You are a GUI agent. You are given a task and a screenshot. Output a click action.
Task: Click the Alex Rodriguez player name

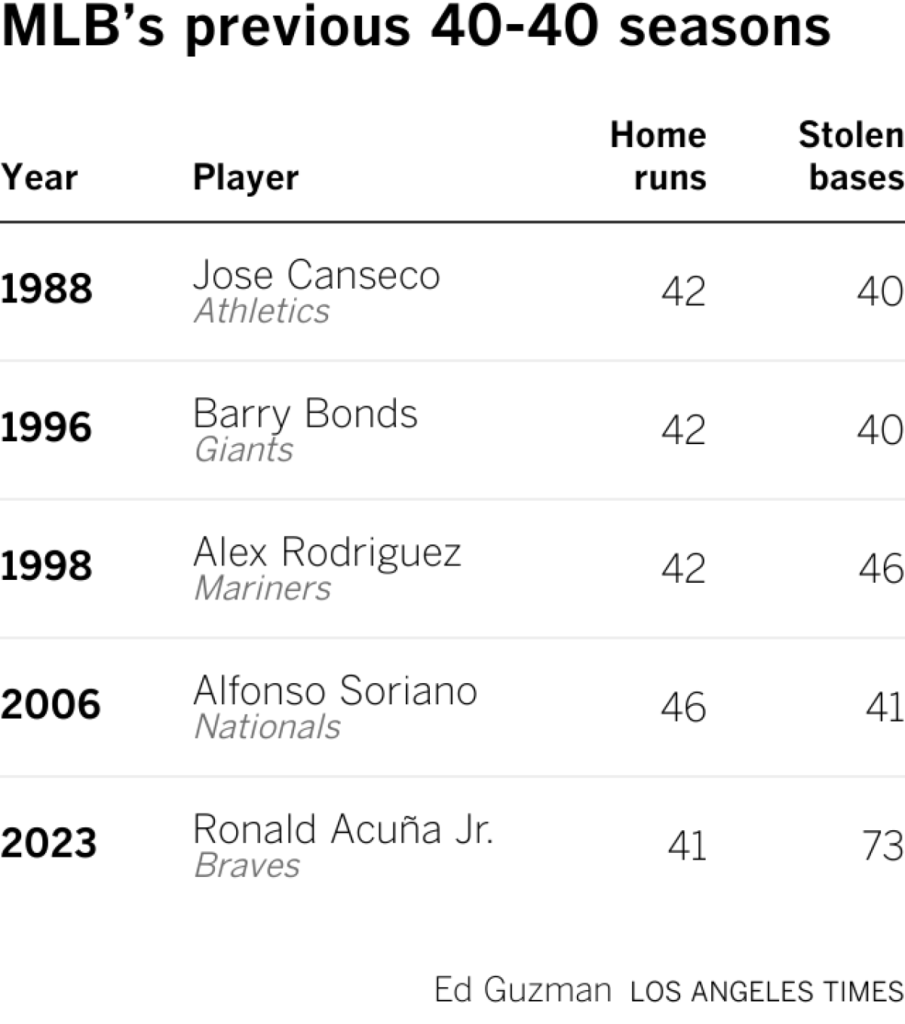pos(327,552)
